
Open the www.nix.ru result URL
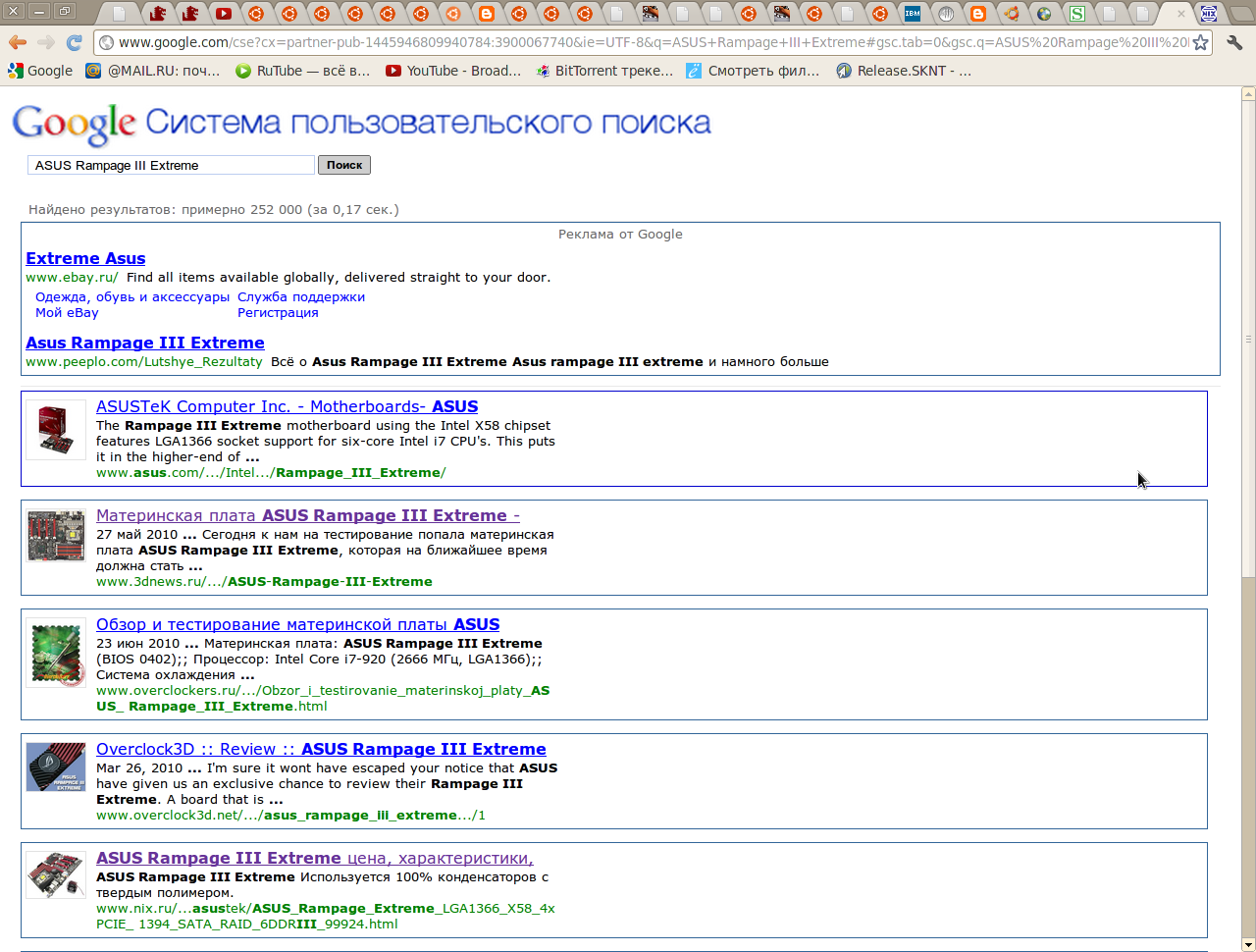coord(326,917)
